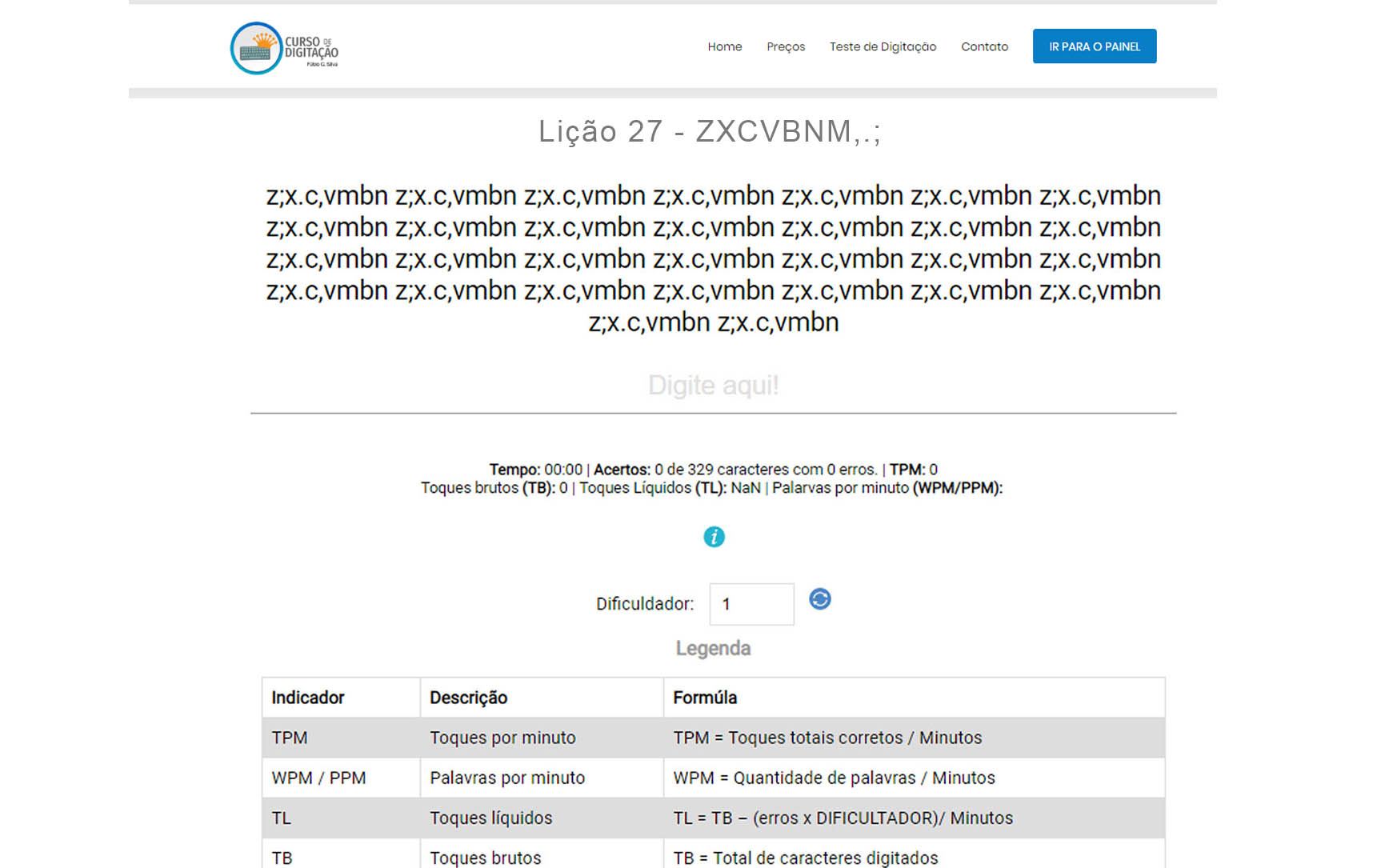Click the Descrição column header

468,698
